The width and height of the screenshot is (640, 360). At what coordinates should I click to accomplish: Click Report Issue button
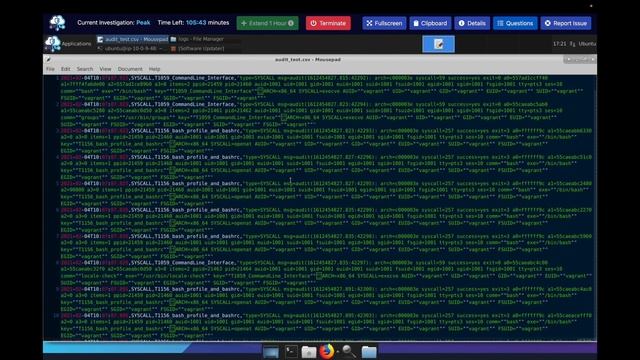pyautogui.click(x=566, y=23)
